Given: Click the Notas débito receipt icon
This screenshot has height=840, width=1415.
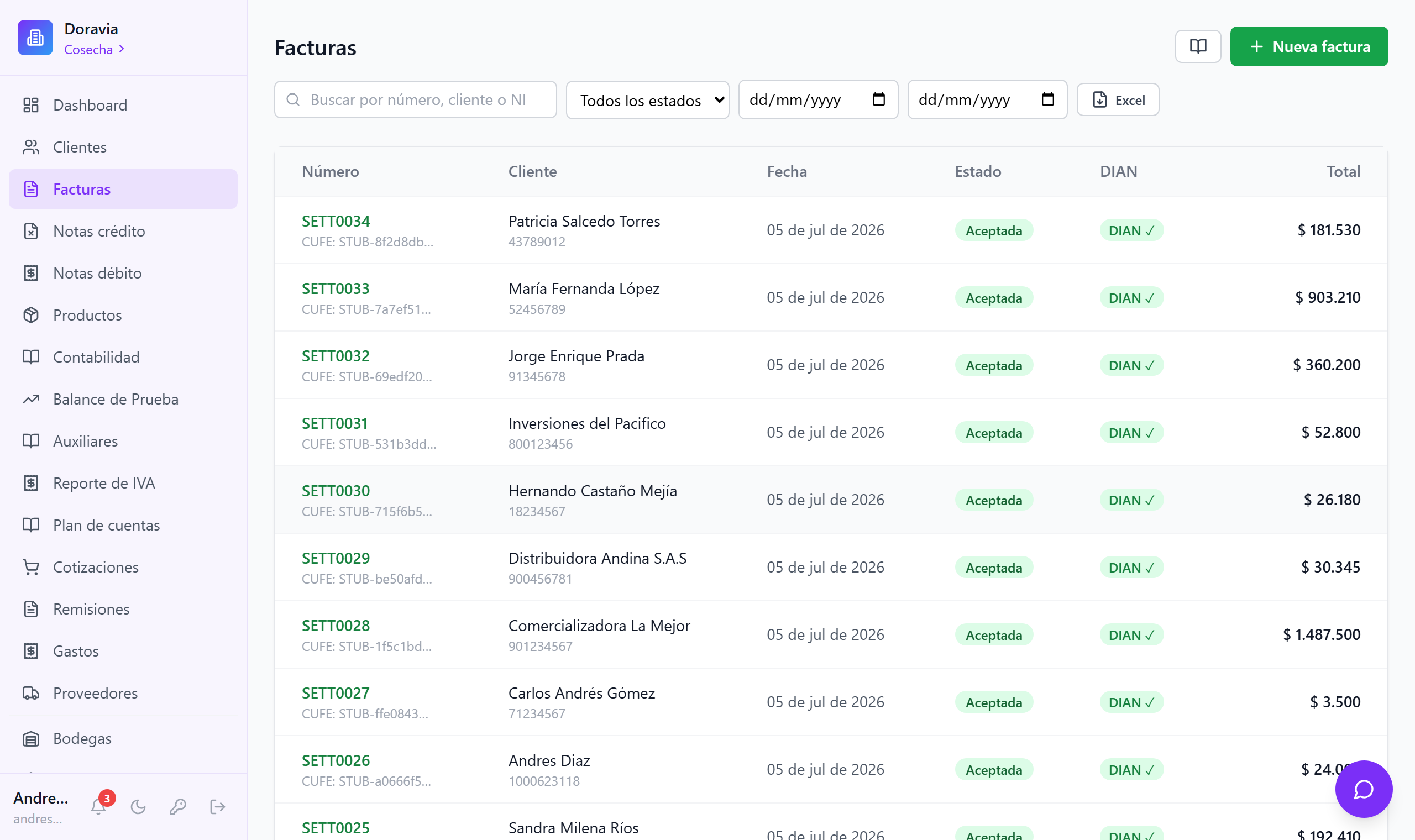Looking at the screenshot, I should click(x=31, y=273).
